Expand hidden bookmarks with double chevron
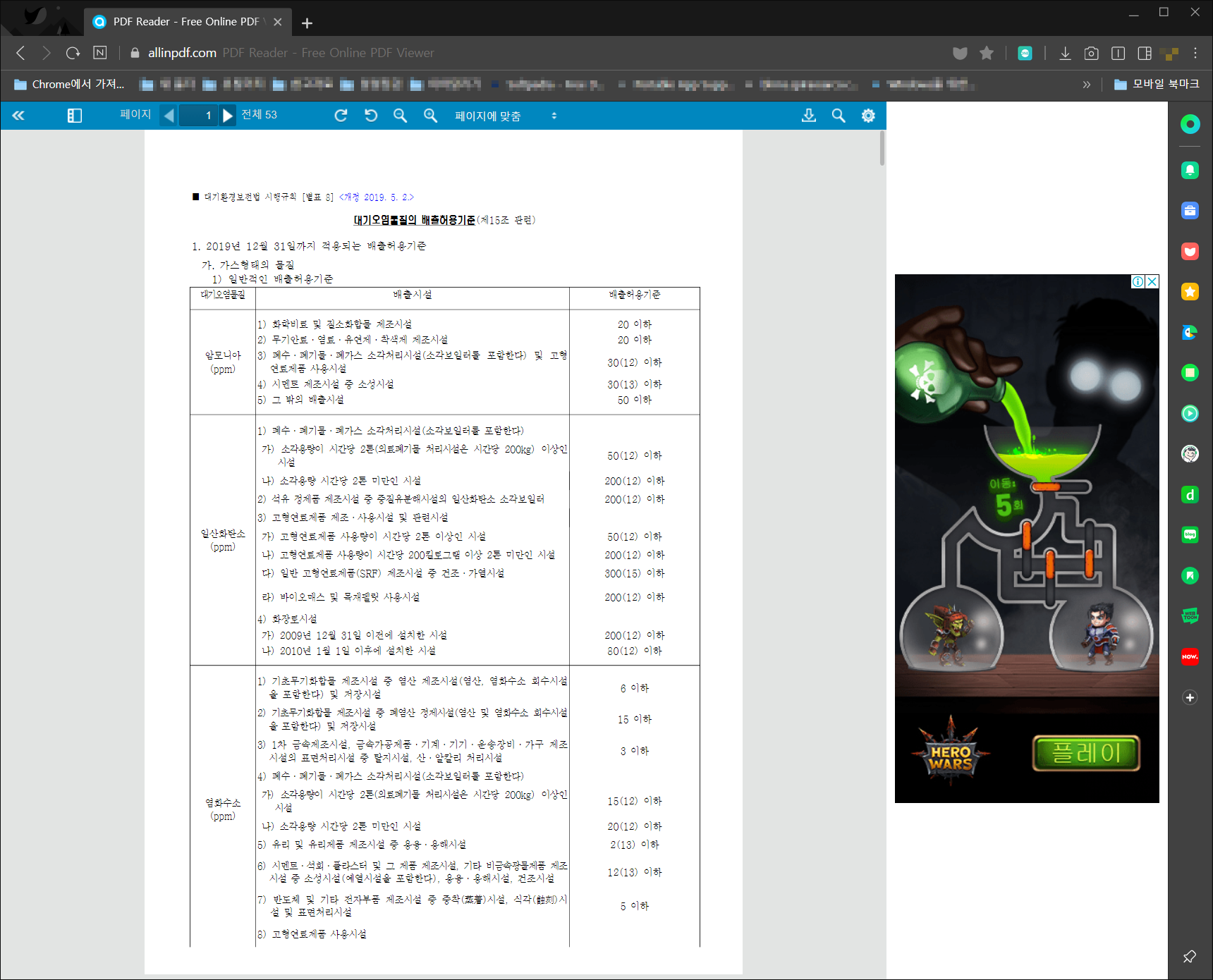 pos(1087,85)
